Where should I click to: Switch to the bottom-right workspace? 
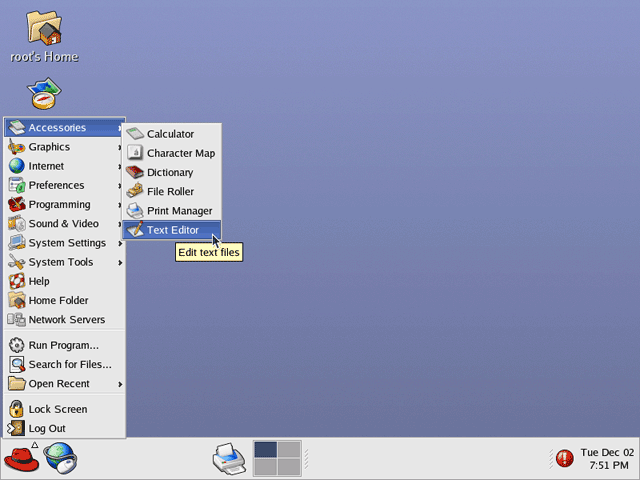(289, 467)
